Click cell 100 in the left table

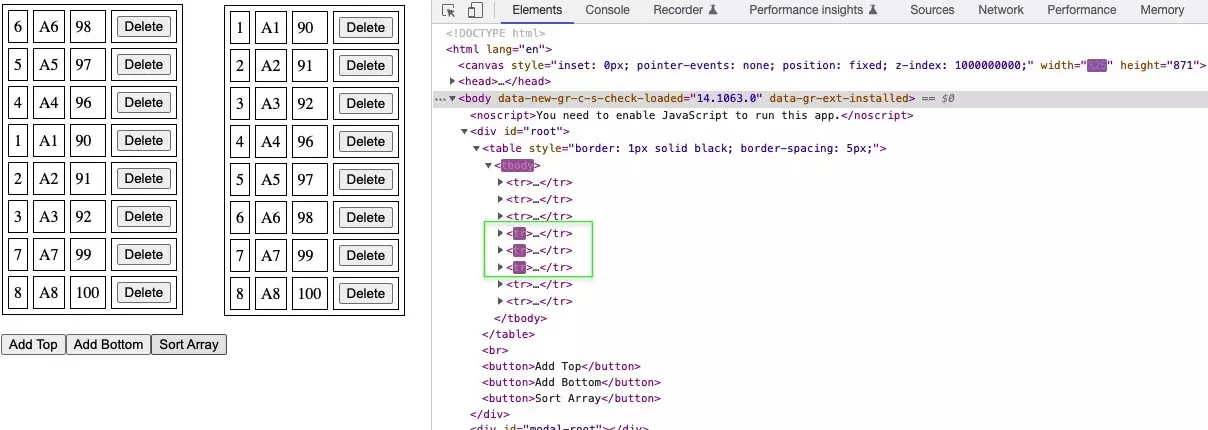point(88,292)
